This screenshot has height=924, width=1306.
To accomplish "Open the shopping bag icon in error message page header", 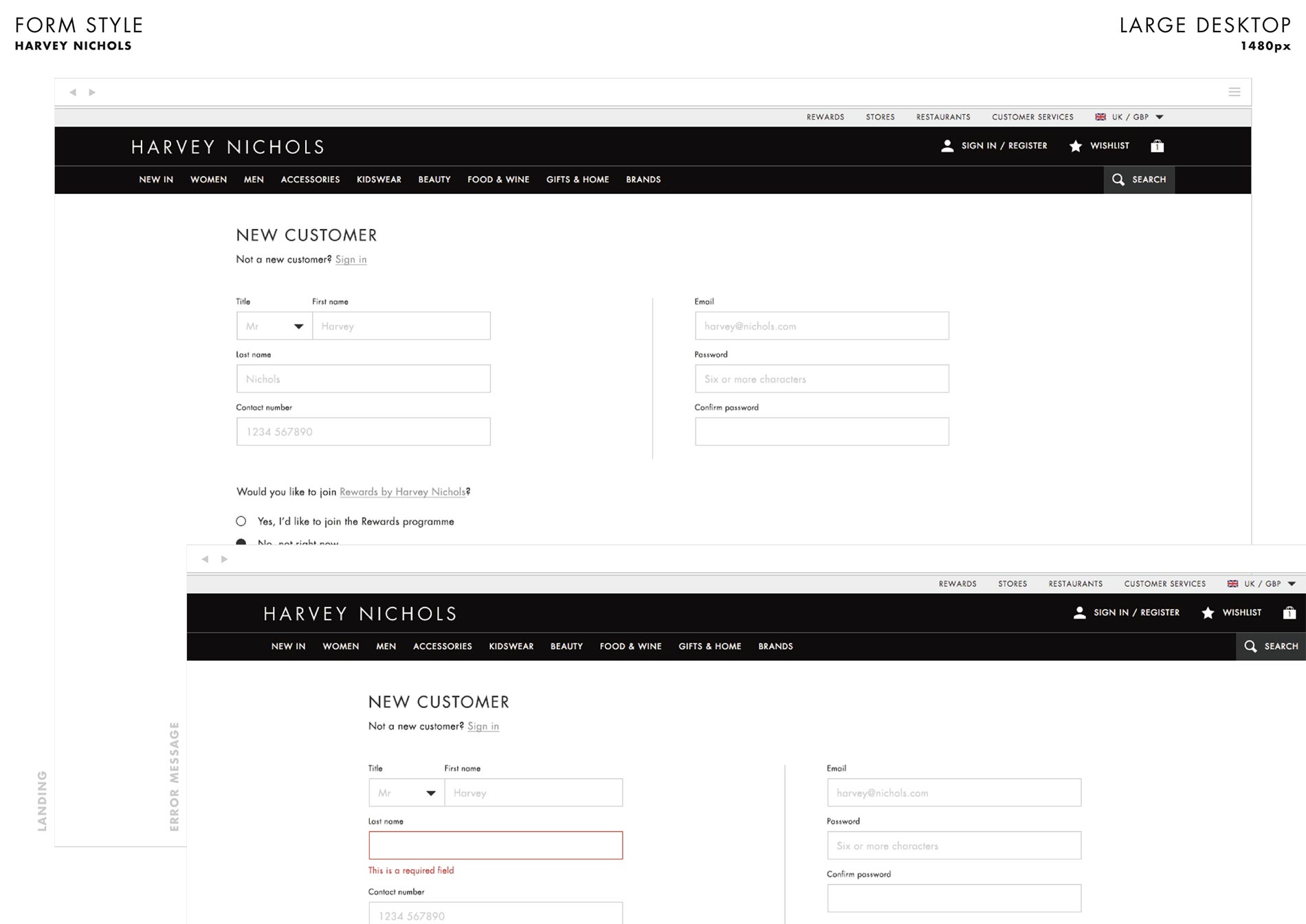I will coord(1290,613).
